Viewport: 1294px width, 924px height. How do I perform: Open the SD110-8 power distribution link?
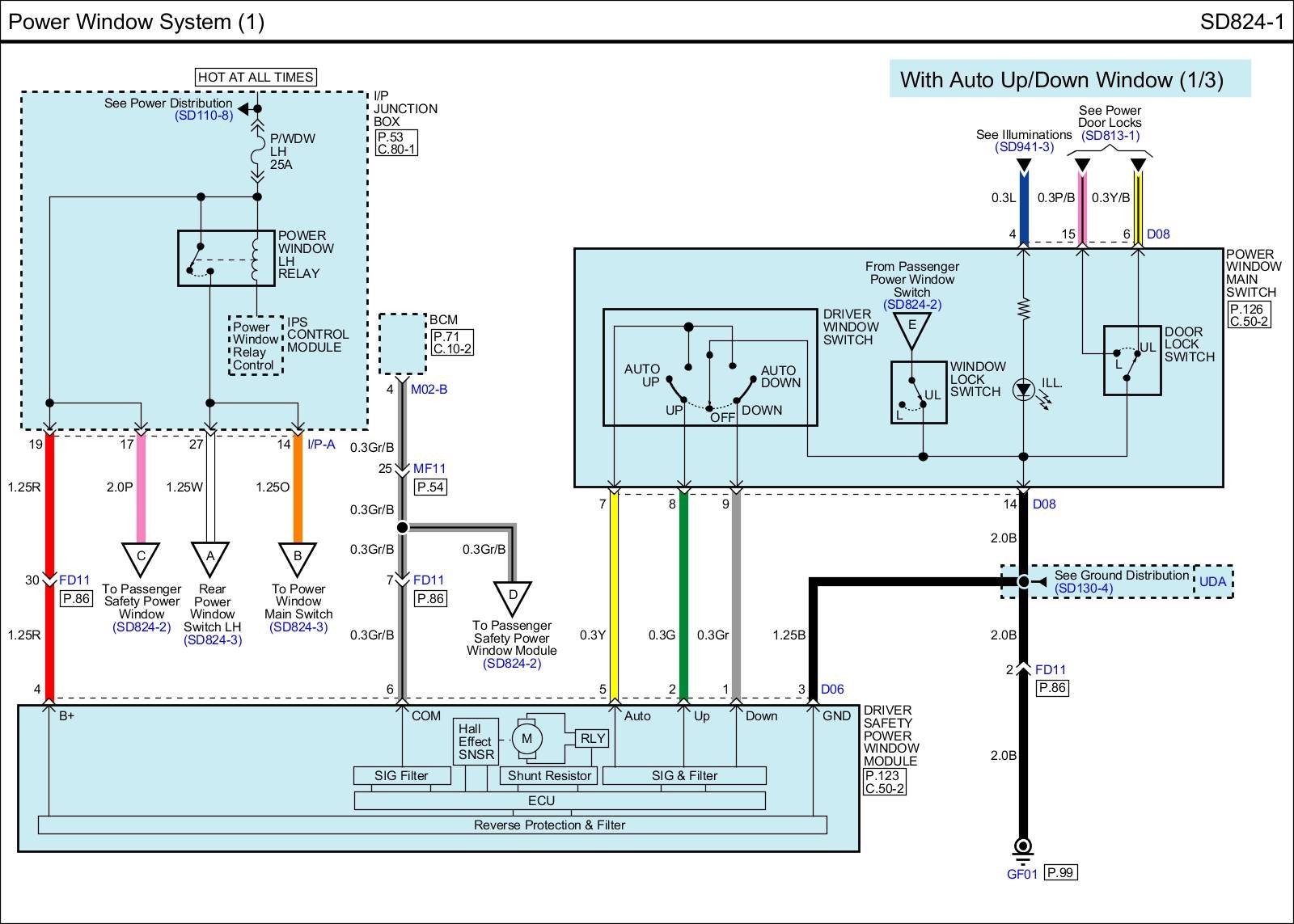[203, 116]
